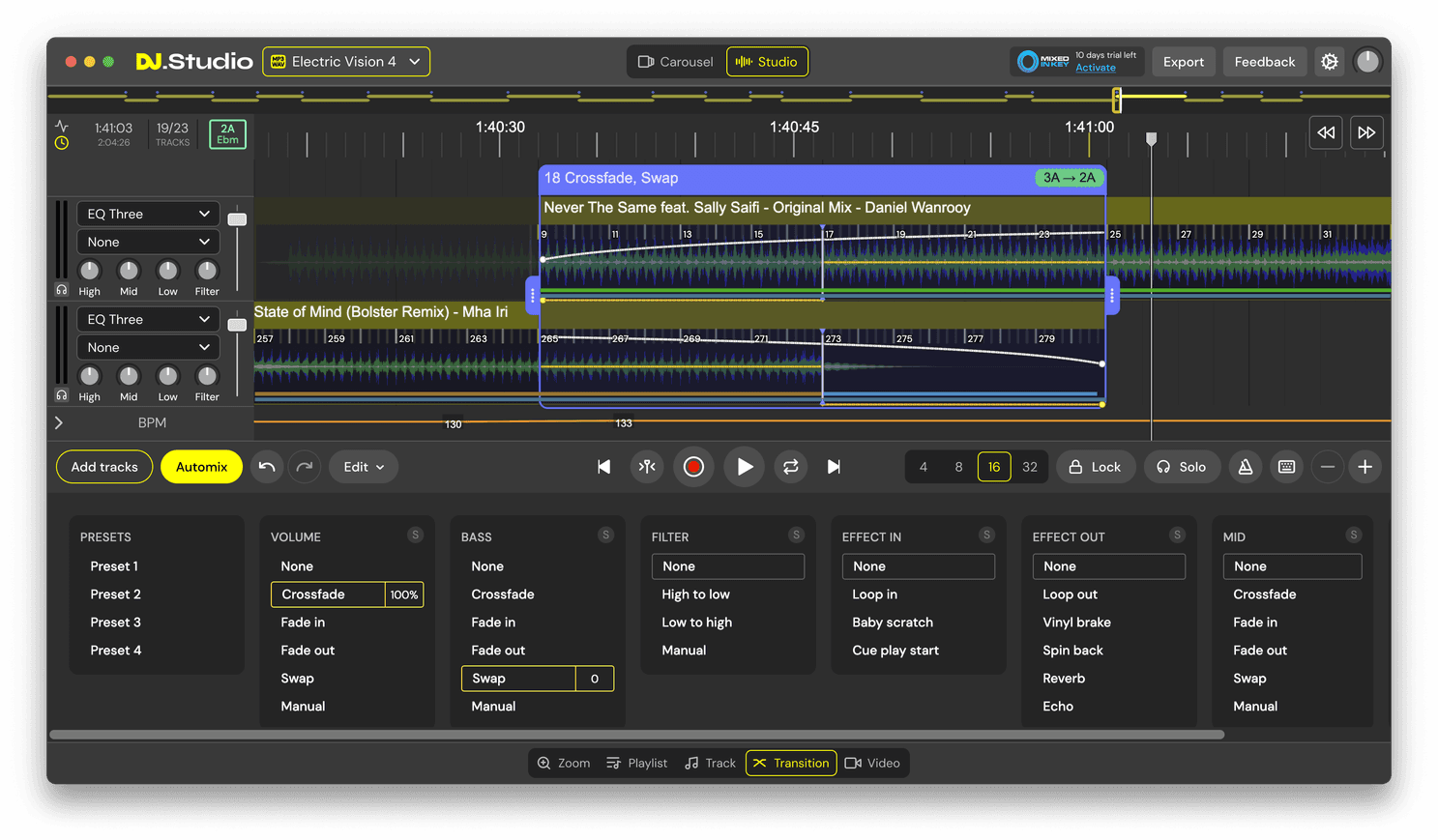Toggle the loop playback icon
The image size is (1438, 840).
click(x=790, y=467)
